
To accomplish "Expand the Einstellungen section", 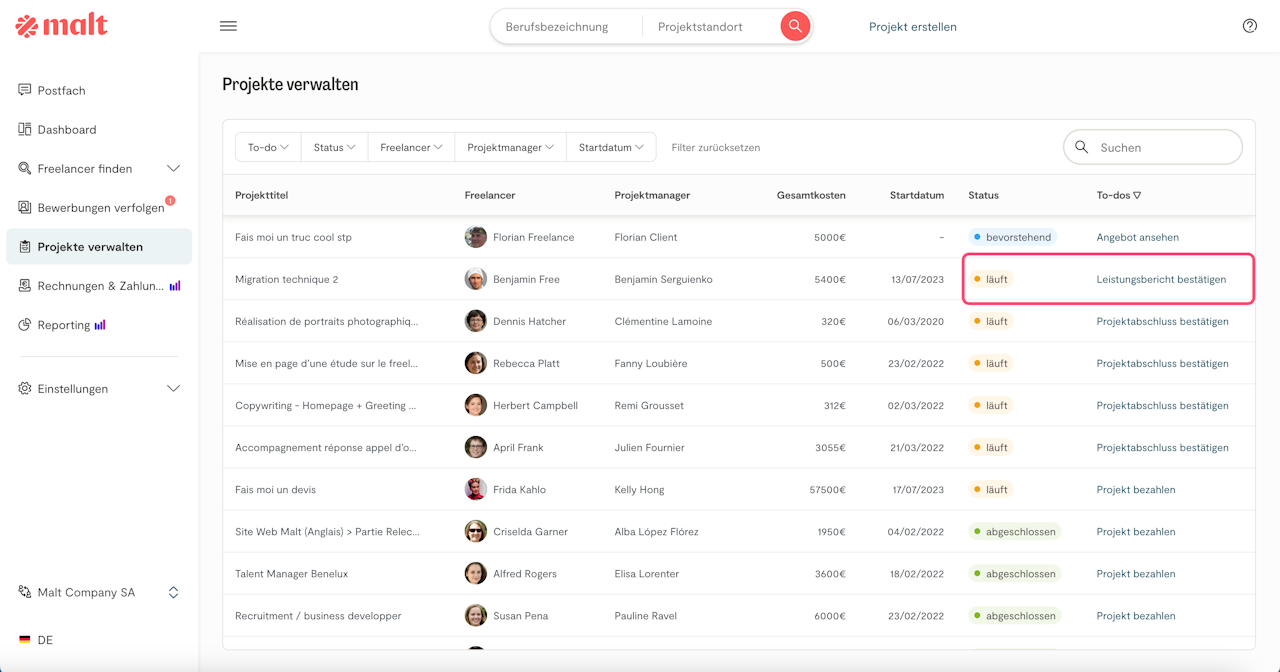I will (173, 388).
